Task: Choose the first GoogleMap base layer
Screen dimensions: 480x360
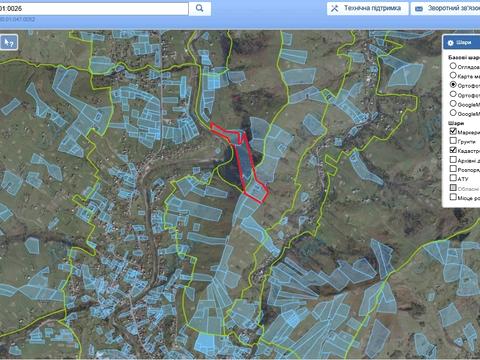Action: [453, 104]
